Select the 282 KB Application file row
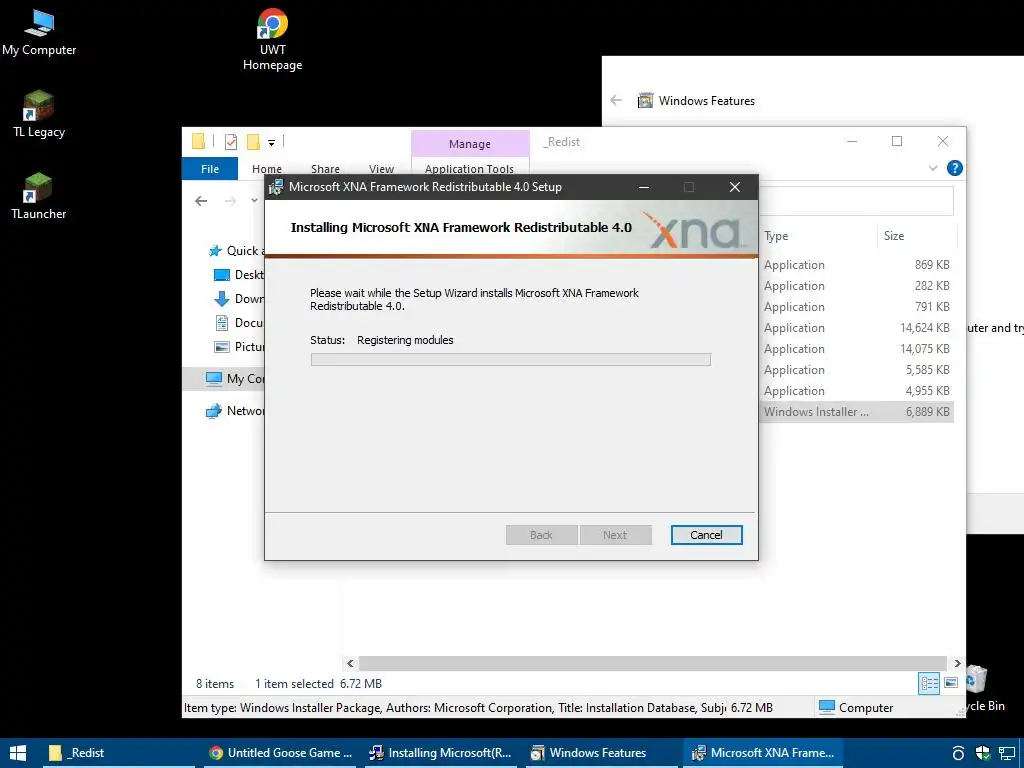Screen dimensions: 1024x768 point(856,285)
